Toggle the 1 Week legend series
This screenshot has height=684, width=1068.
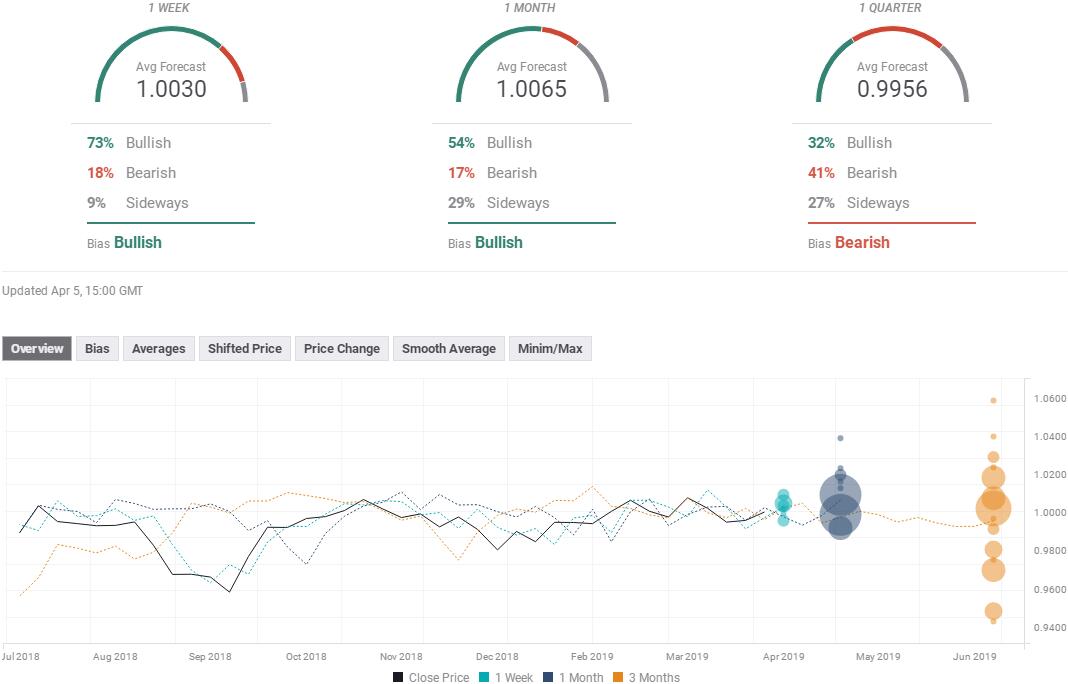[x=505, y=677]
